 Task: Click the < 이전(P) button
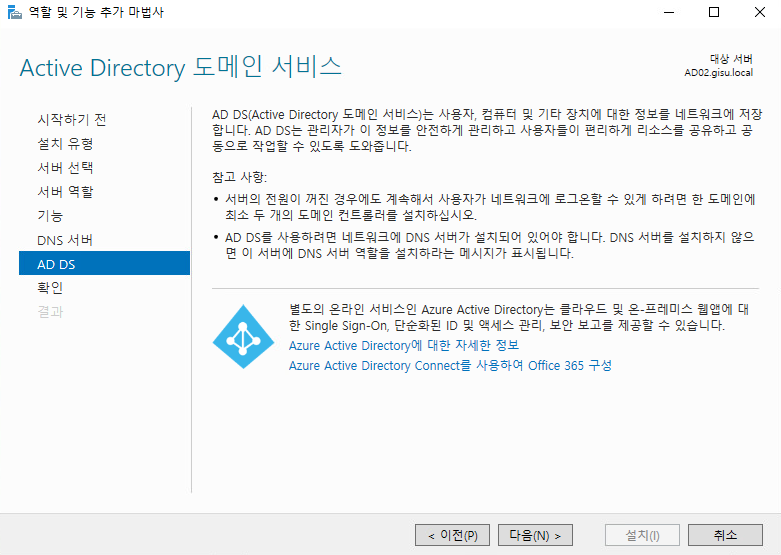(x=452, y=535)
